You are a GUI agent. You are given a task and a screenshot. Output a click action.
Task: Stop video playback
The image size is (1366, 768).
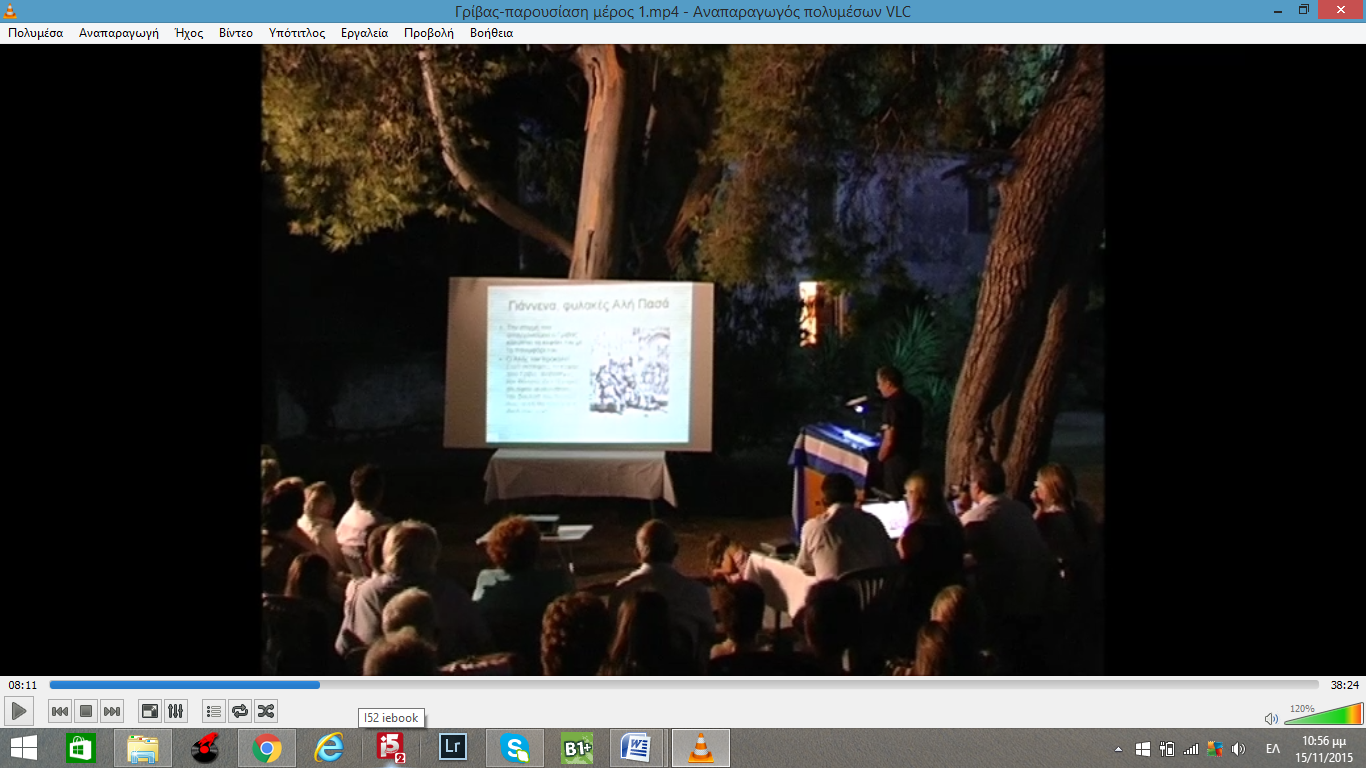click(86, 711)
